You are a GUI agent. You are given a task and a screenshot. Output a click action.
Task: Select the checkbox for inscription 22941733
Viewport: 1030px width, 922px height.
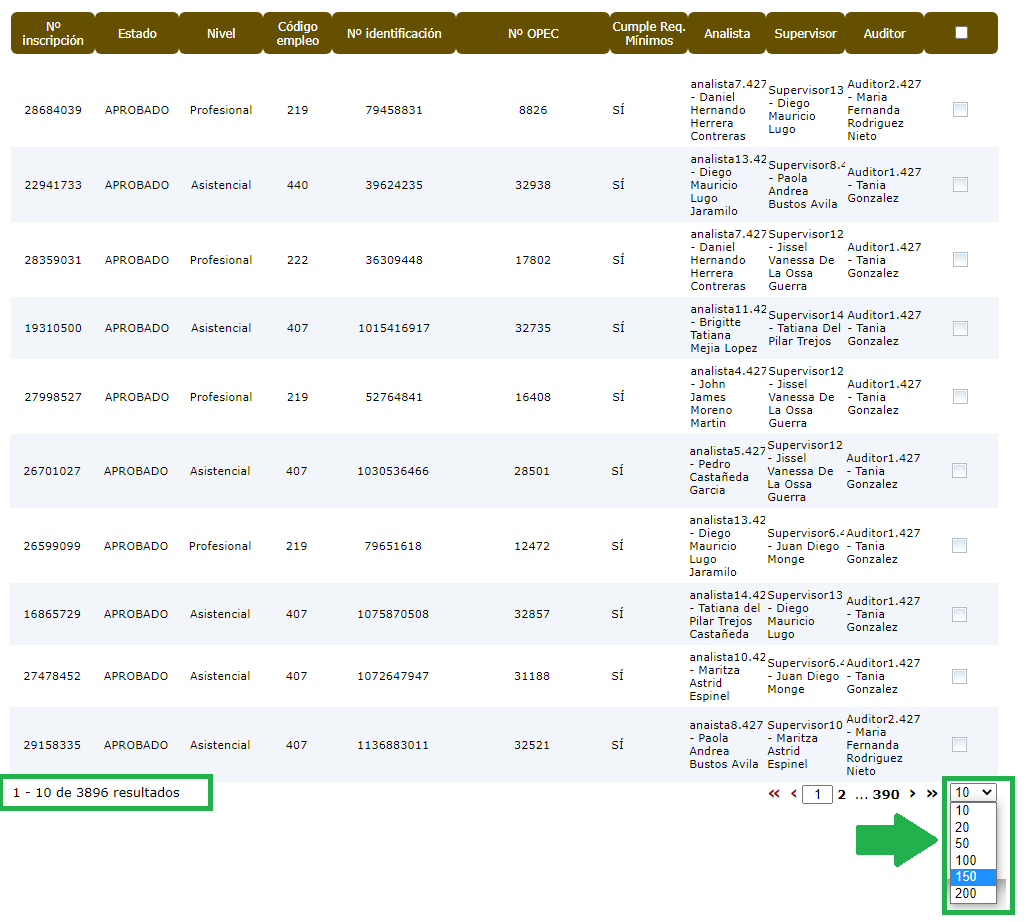point(960,185)
